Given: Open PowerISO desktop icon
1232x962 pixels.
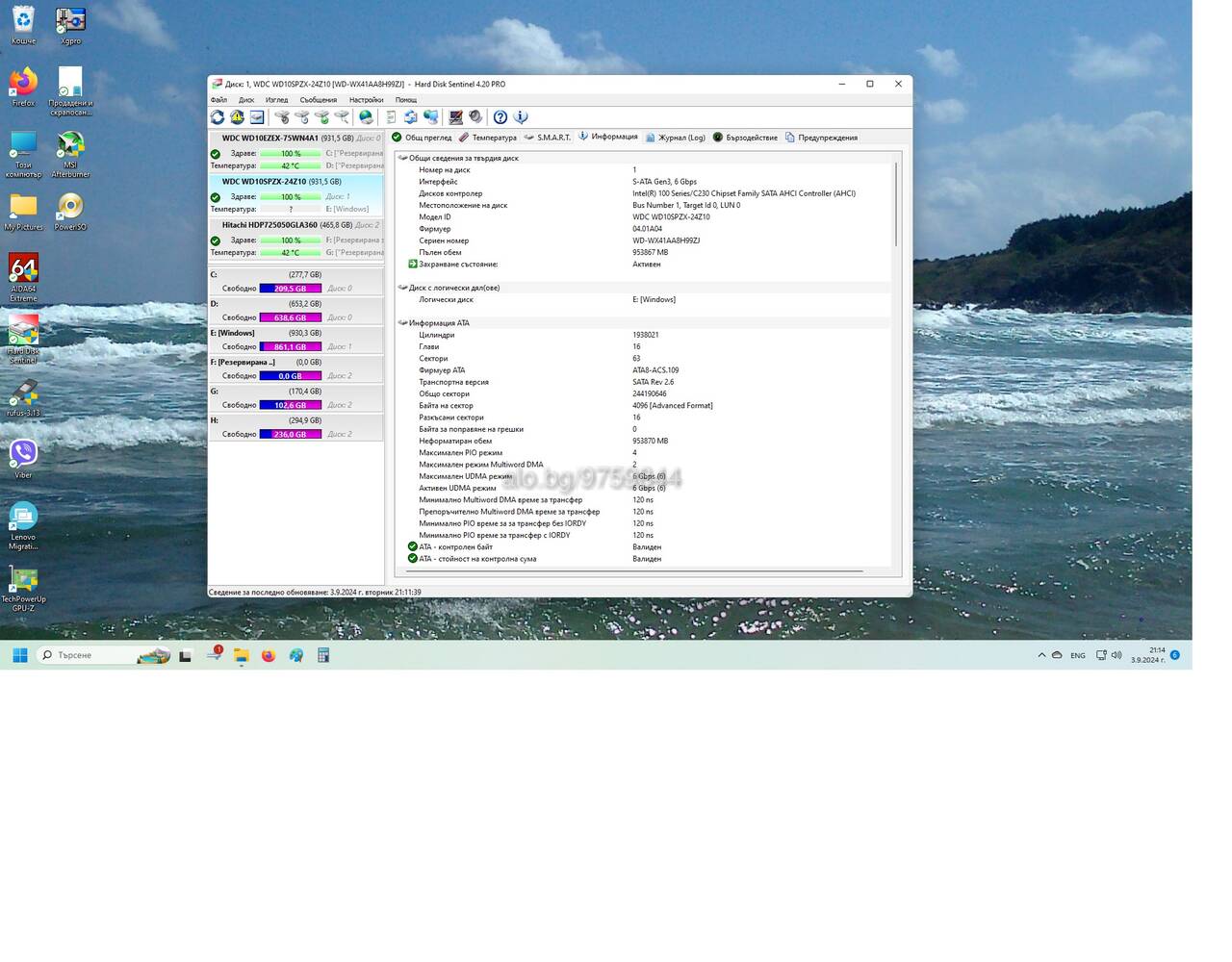Looking at the screenshot, I should (x=70, y=212).
